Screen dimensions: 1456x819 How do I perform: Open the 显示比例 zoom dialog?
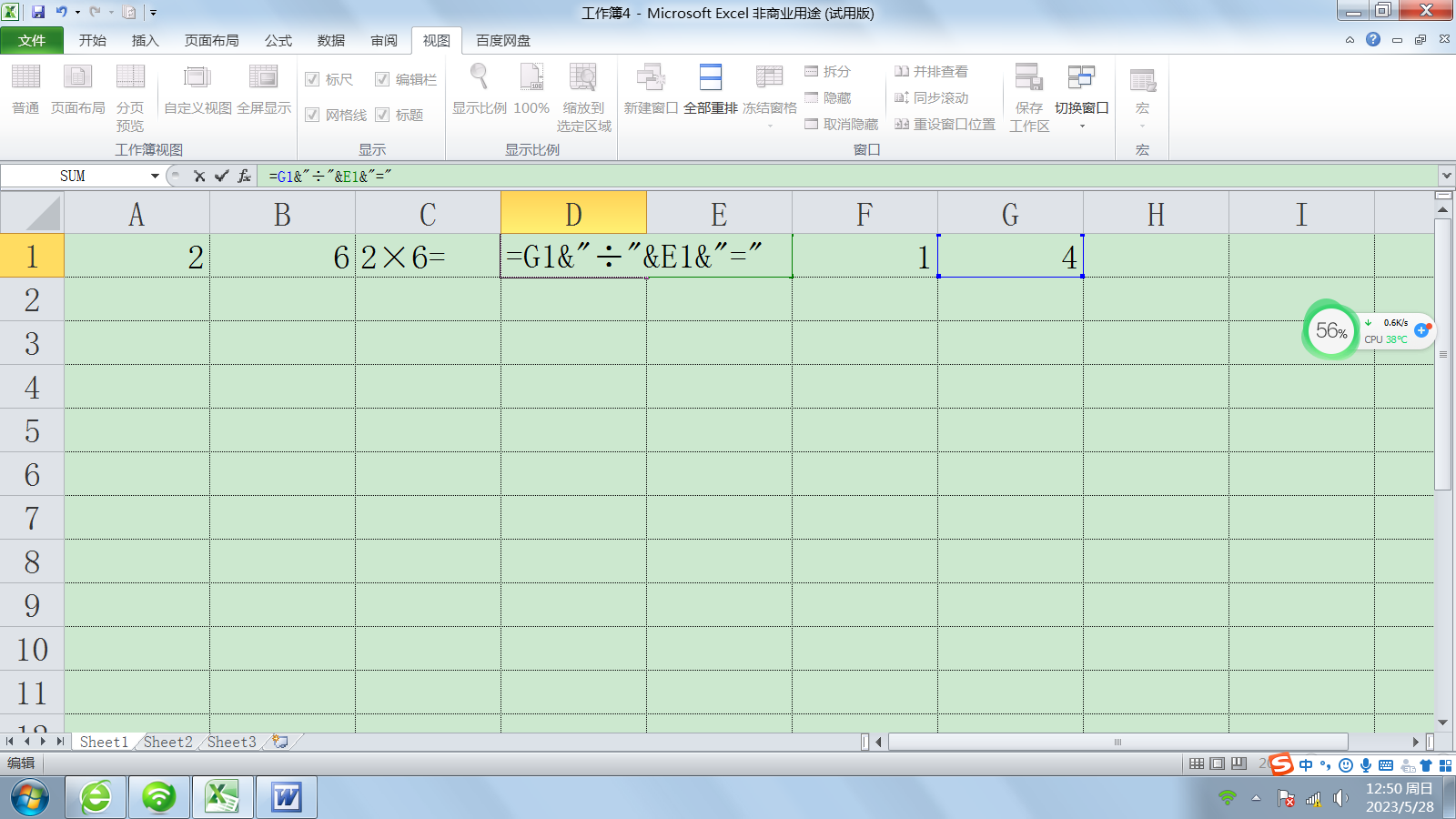480,89
